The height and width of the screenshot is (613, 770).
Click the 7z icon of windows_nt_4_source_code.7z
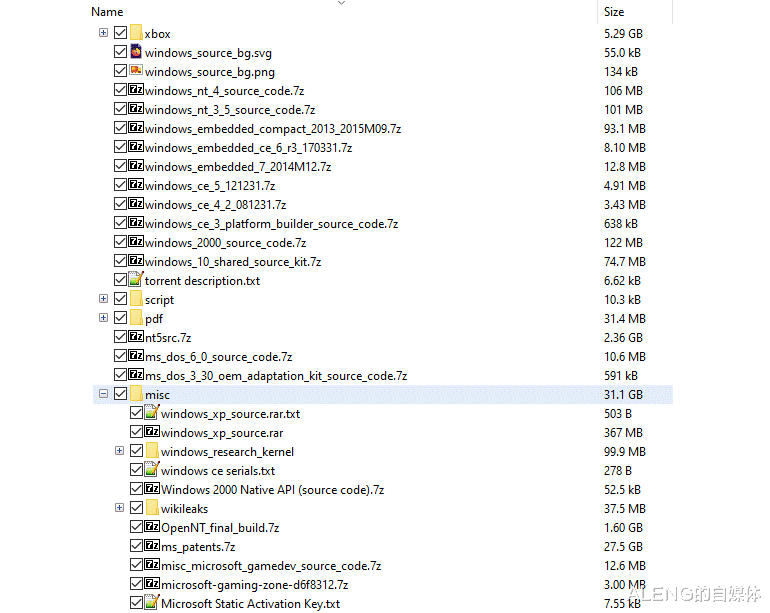click(136, 90)
